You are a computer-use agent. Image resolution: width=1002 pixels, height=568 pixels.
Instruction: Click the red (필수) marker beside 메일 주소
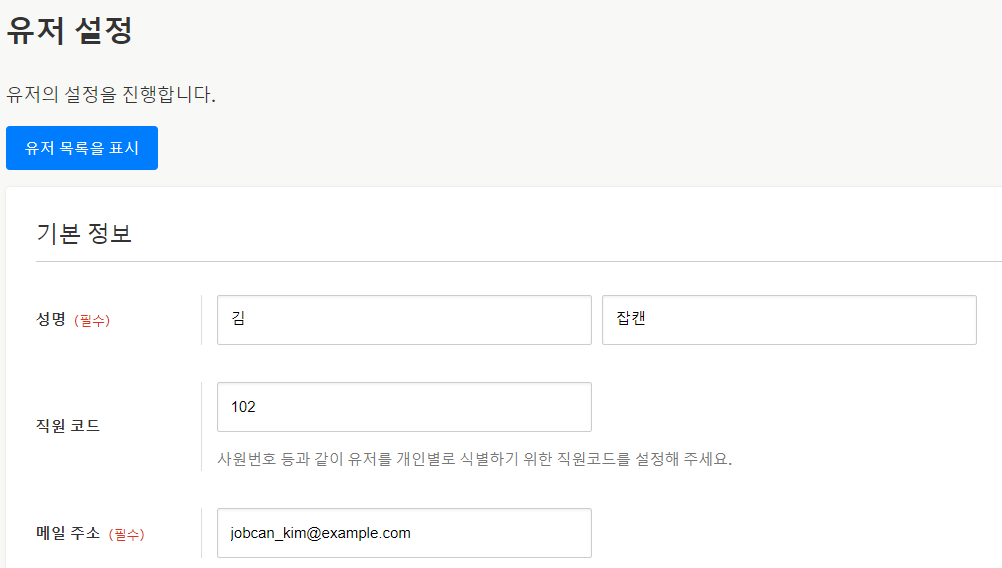(126, 535)
